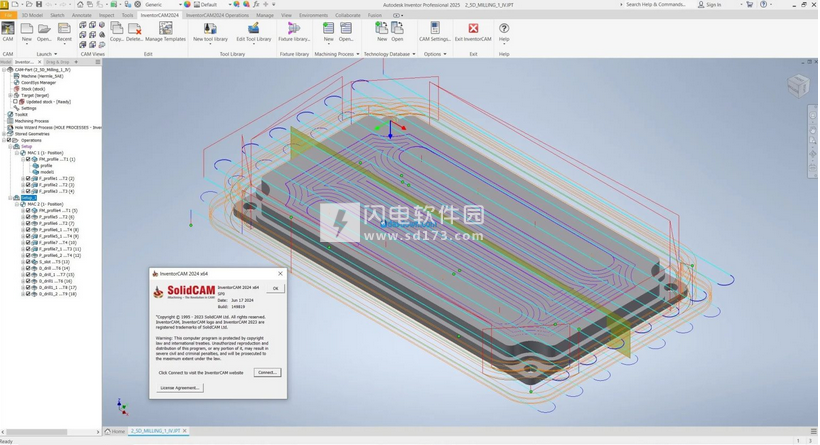Open Manage Templates
The image size is (820, 445).
point(165,31)
